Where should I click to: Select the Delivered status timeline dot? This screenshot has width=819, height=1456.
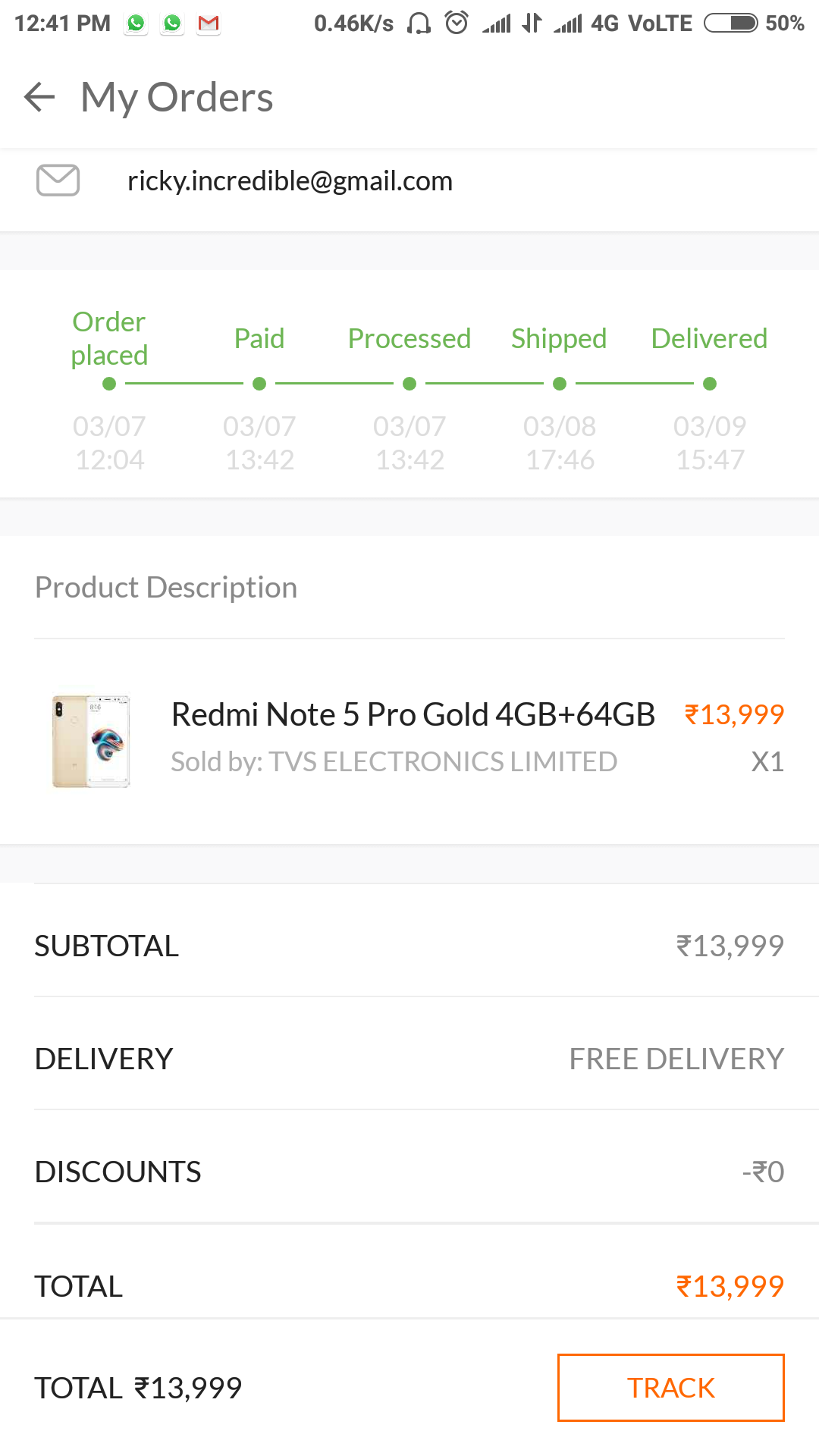[710, 384]
